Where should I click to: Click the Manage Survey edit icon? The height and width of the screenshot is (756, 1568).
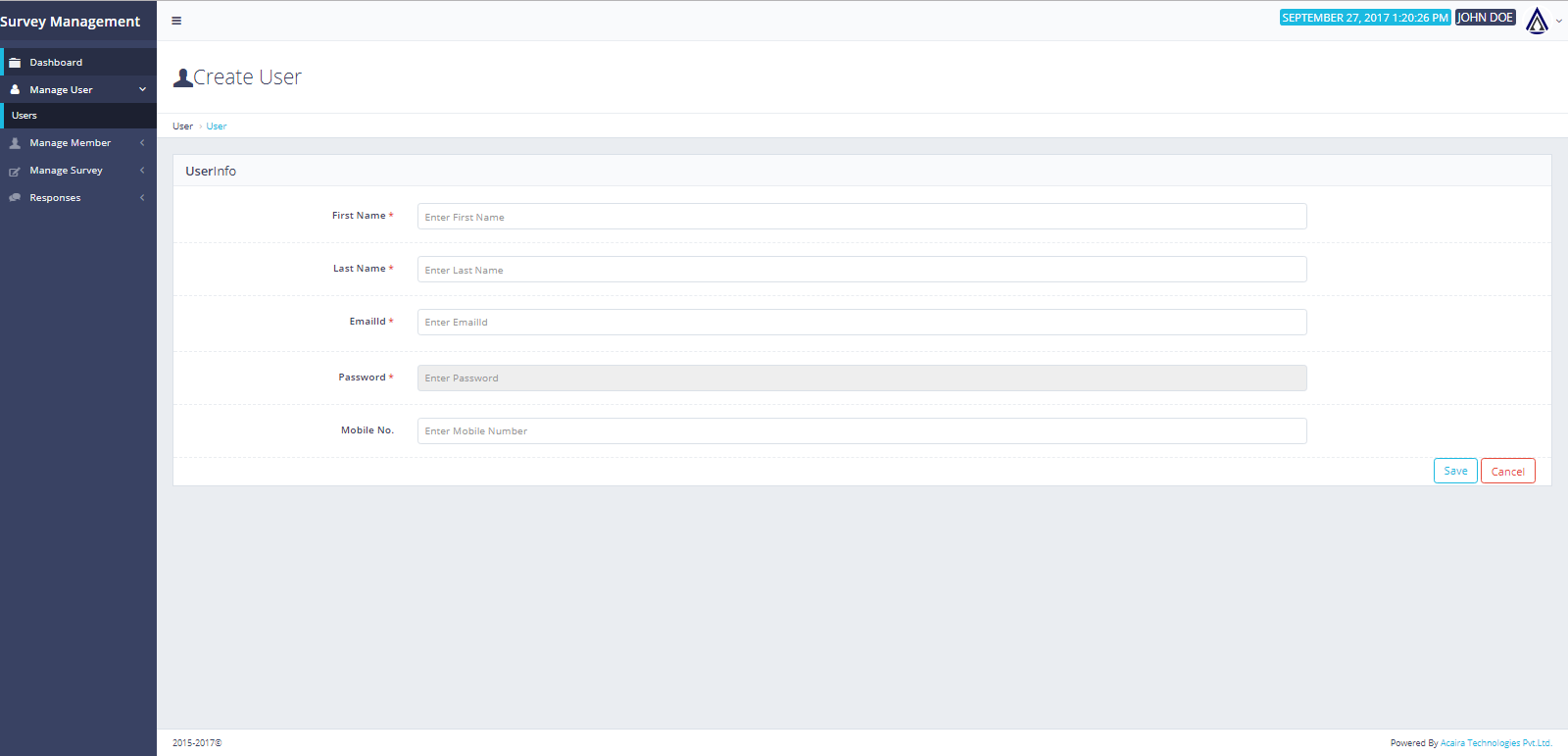15,172
